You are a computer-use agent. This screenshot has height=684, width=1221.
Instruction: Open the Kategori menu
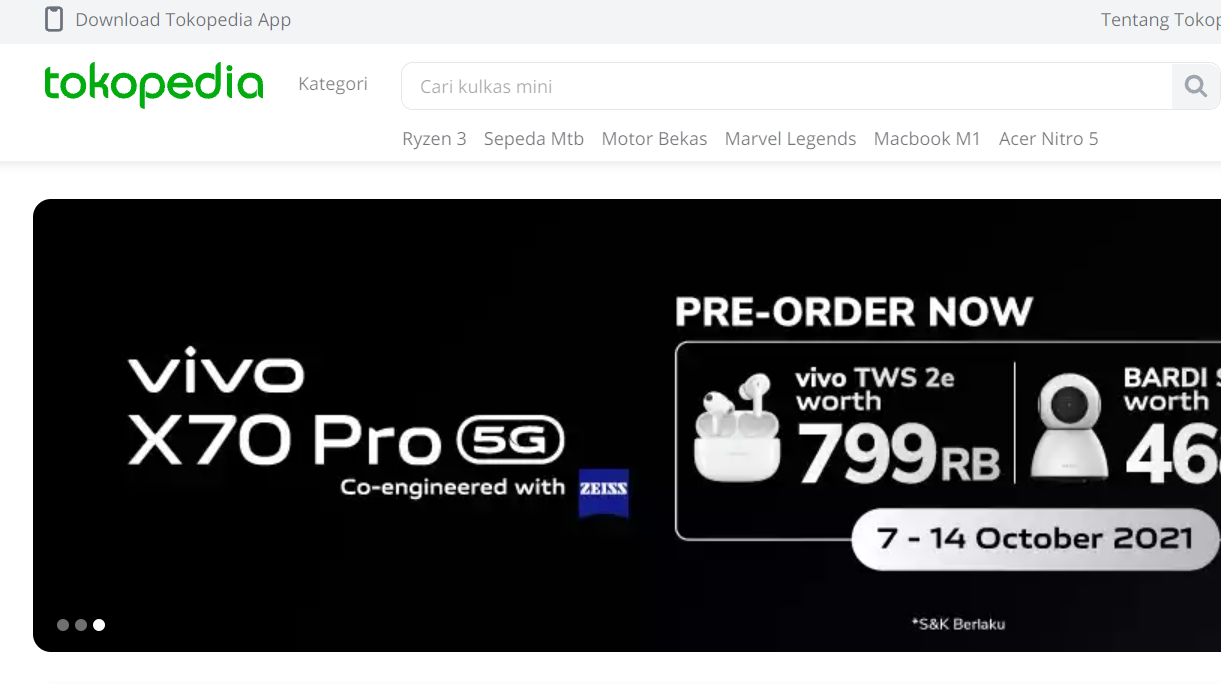pos(333,84)
